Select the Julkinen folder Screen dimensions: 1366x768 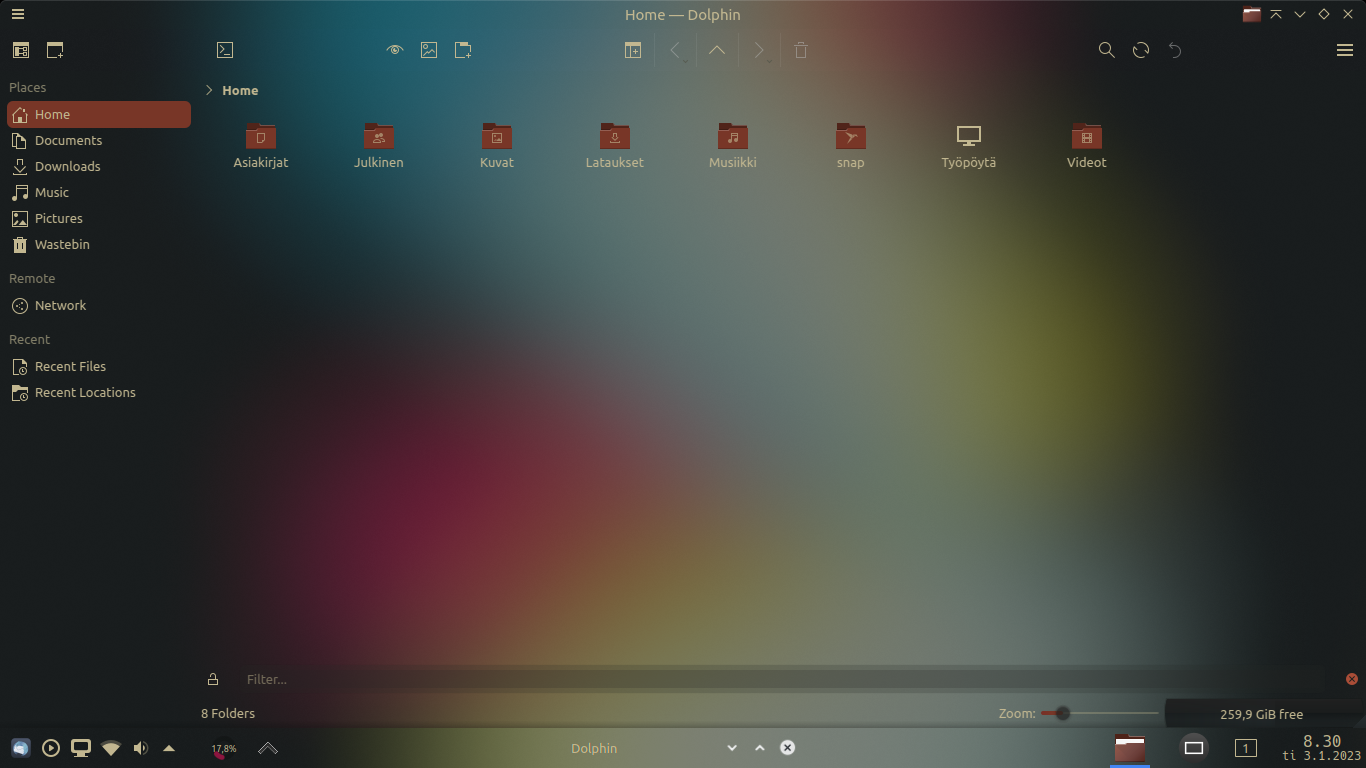click(379, 146)
